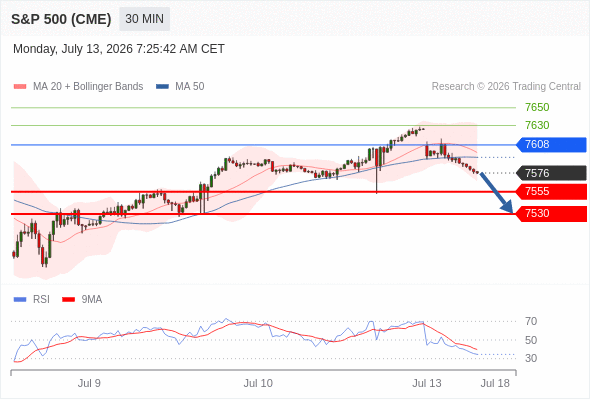Click the blue RSI legend swatch

tap(20, 300)
